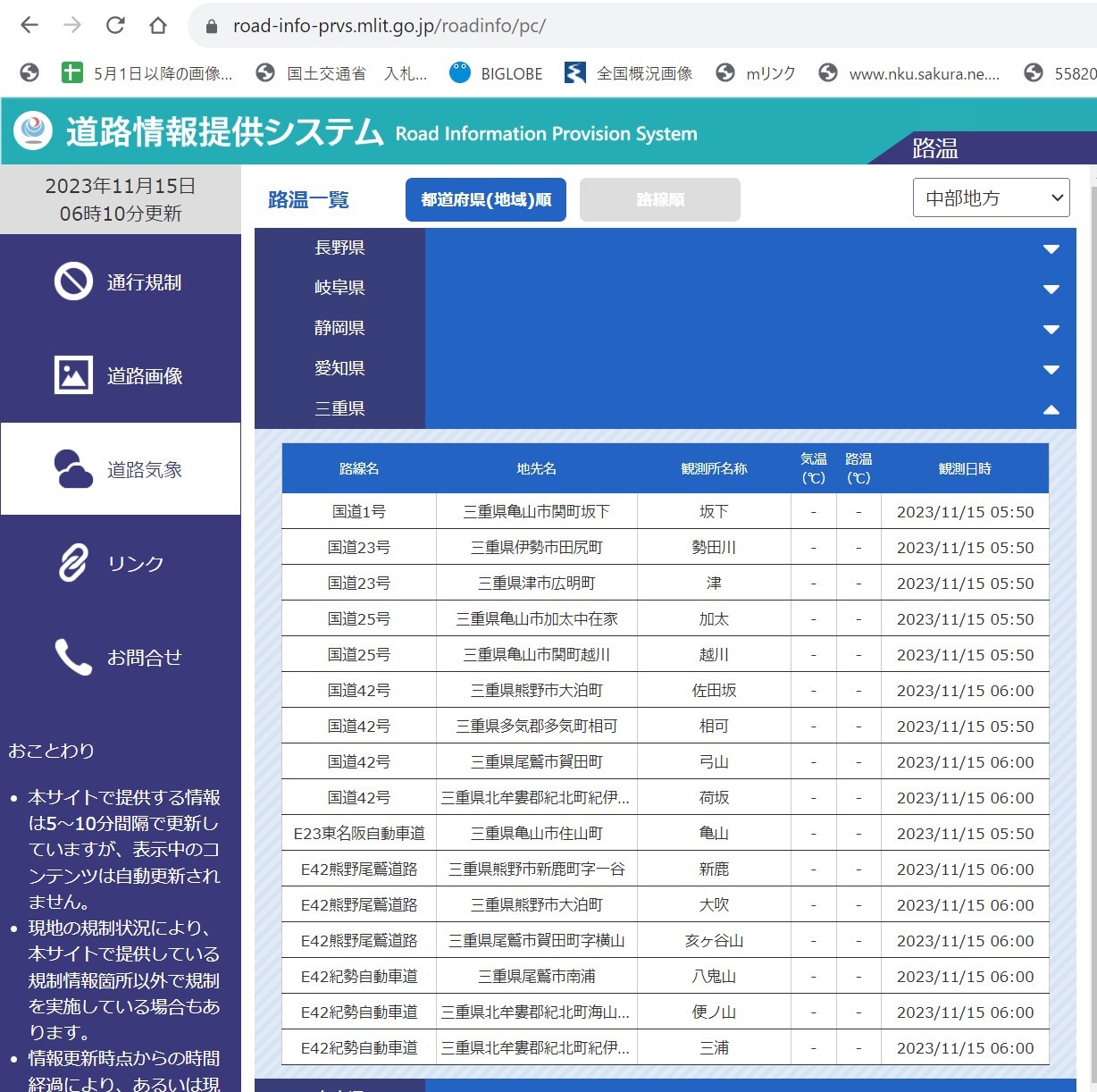The height and width of the screenshot is (1092, 1097).
Task: Click the browser back arrow
Action: click(x=29, y=25)
